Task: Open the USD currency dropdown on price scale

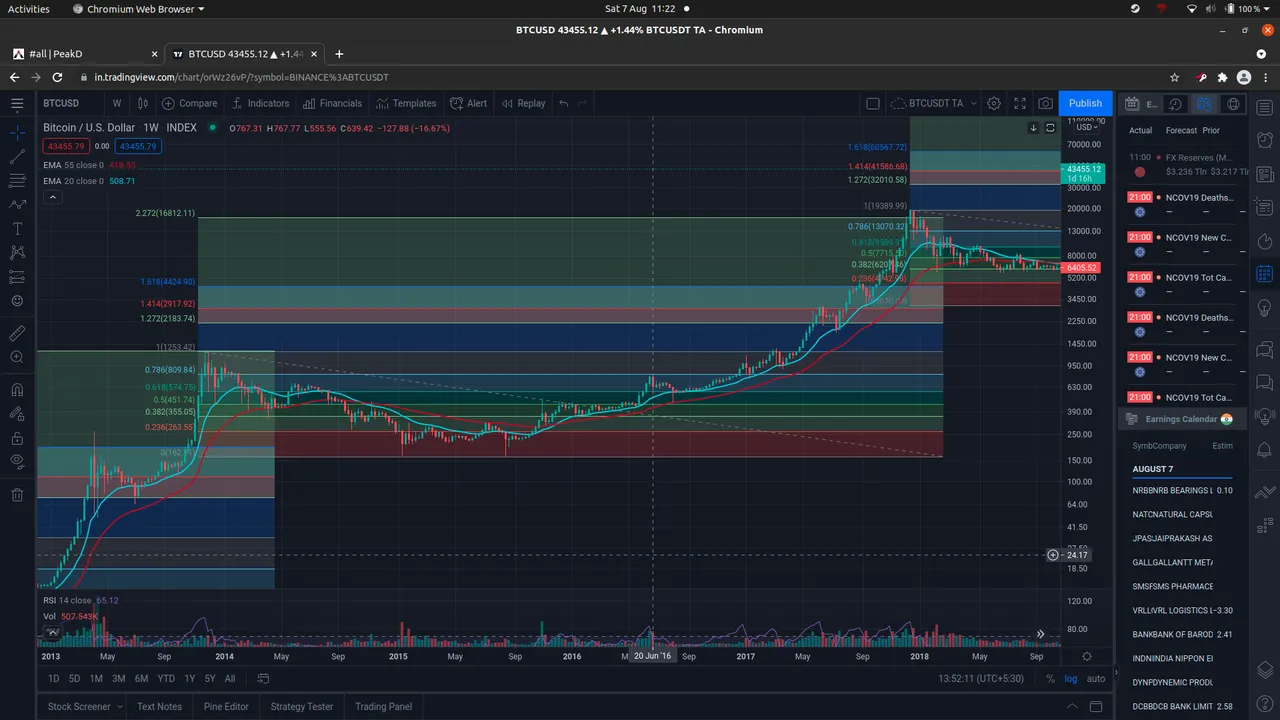Action: click(x=1086, y=127)
